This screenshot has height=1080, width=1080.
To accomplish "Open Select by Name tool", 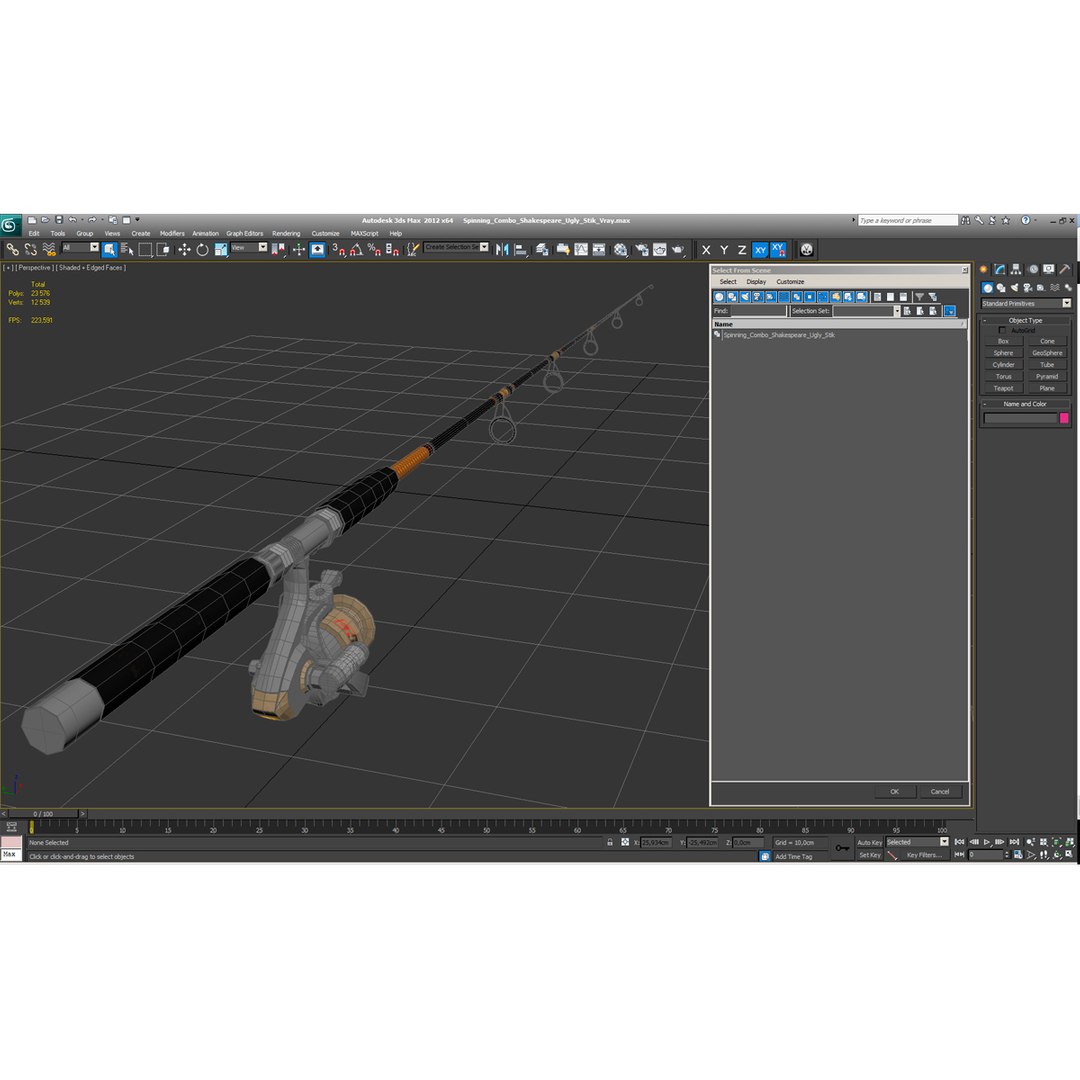I will [x=127, y=249].
